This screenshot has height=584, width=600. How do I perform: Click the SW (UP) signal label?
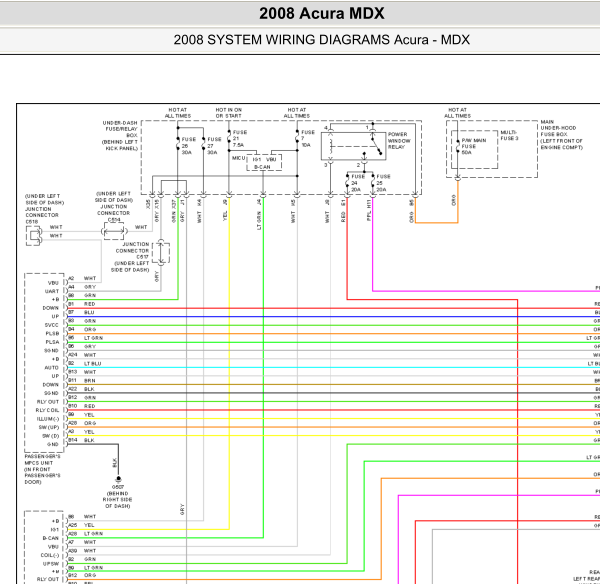49,427
